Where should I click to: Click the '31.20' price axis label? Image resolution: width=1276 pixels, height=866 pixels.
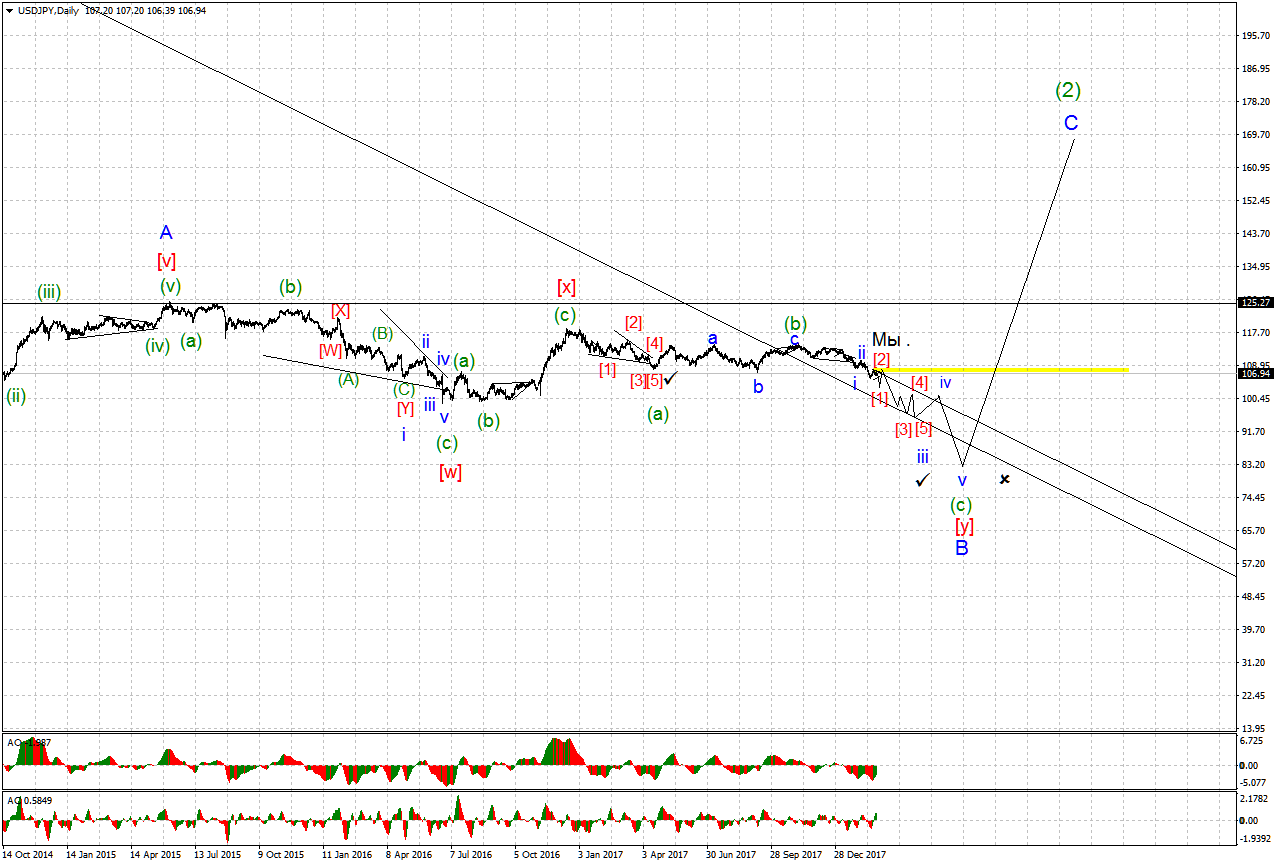click(x=1253, y=662)
